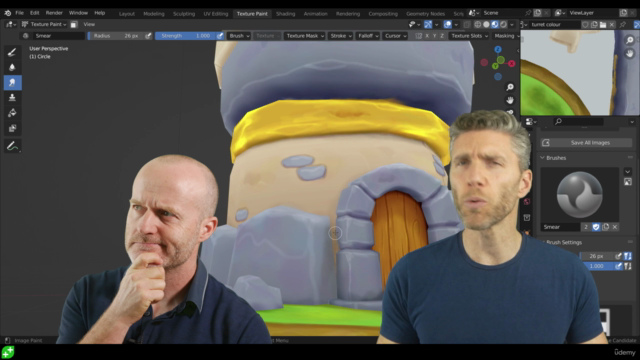640x360 pixels.
Task: Click the Save All Images button
Action: [587, 142]
